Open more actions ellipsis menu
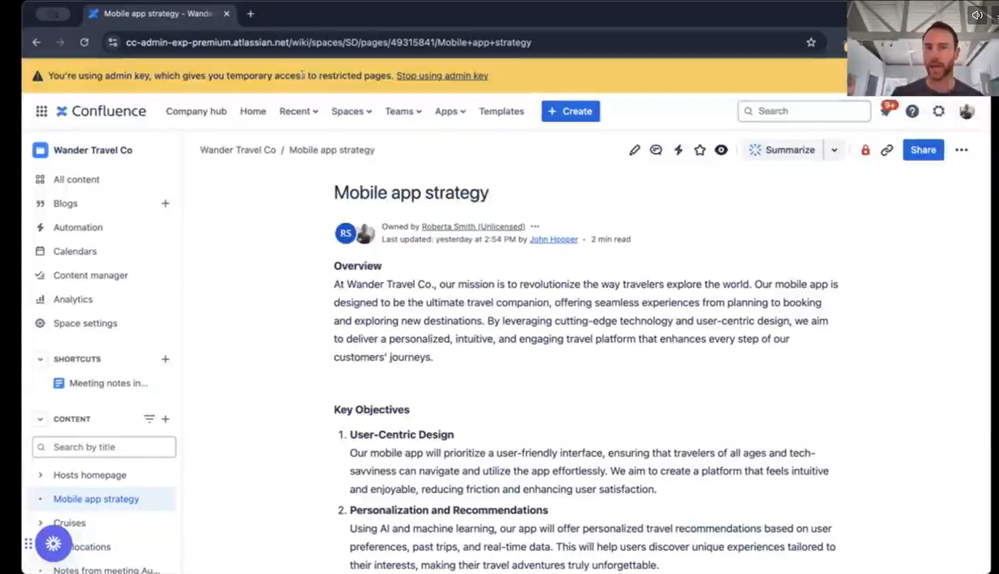This screenshot has width=999, height=574. coord(961,150)
